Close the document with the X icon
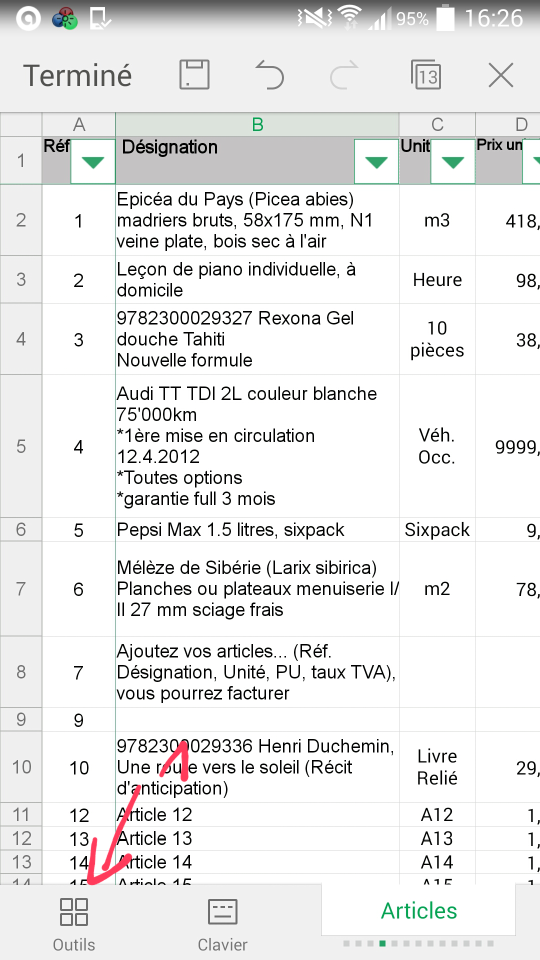This screenshot has height=960, width=540. click(501, 76)
